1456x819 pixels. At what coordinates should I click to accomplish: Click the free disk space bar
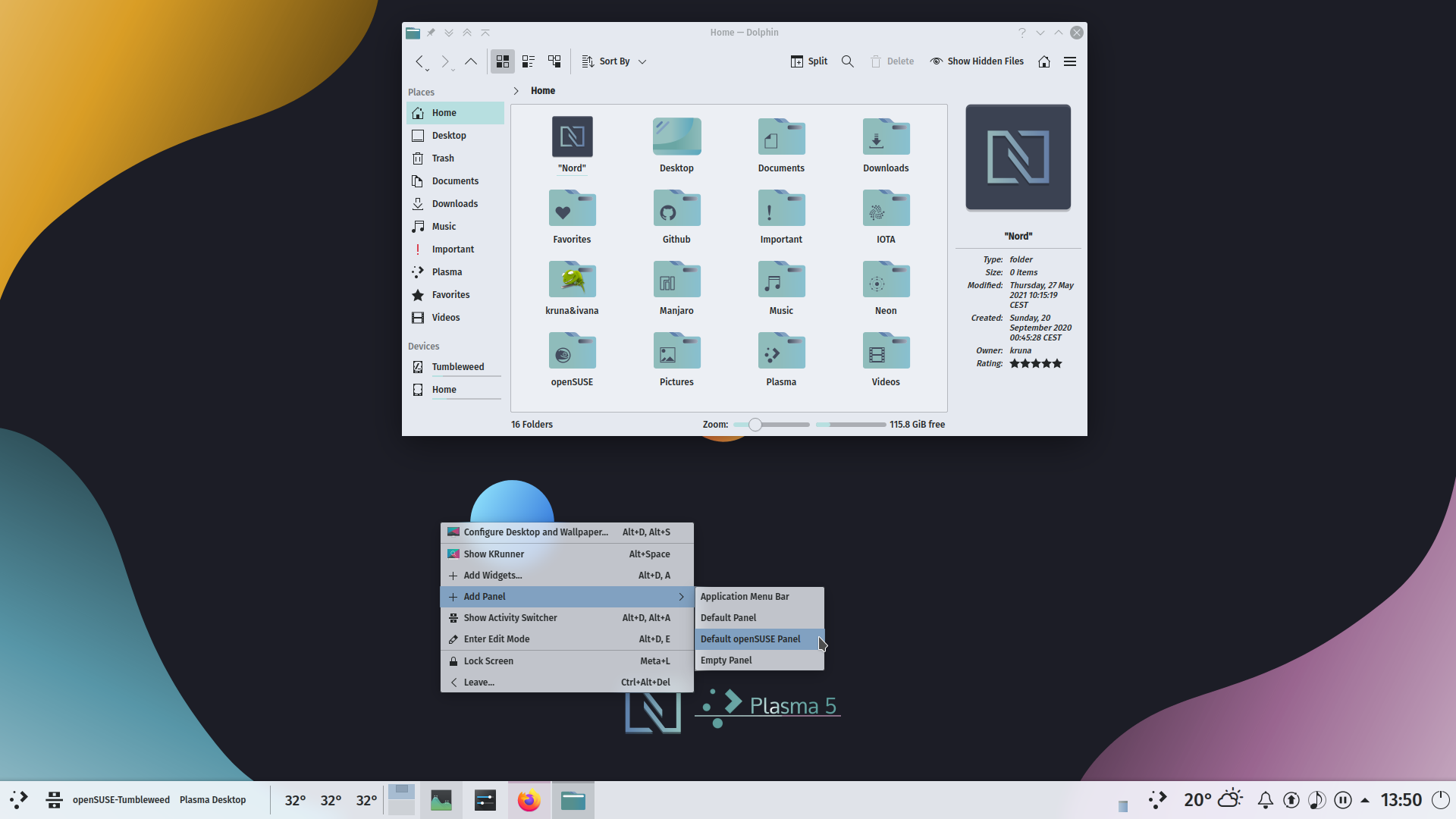pos(851,425)
